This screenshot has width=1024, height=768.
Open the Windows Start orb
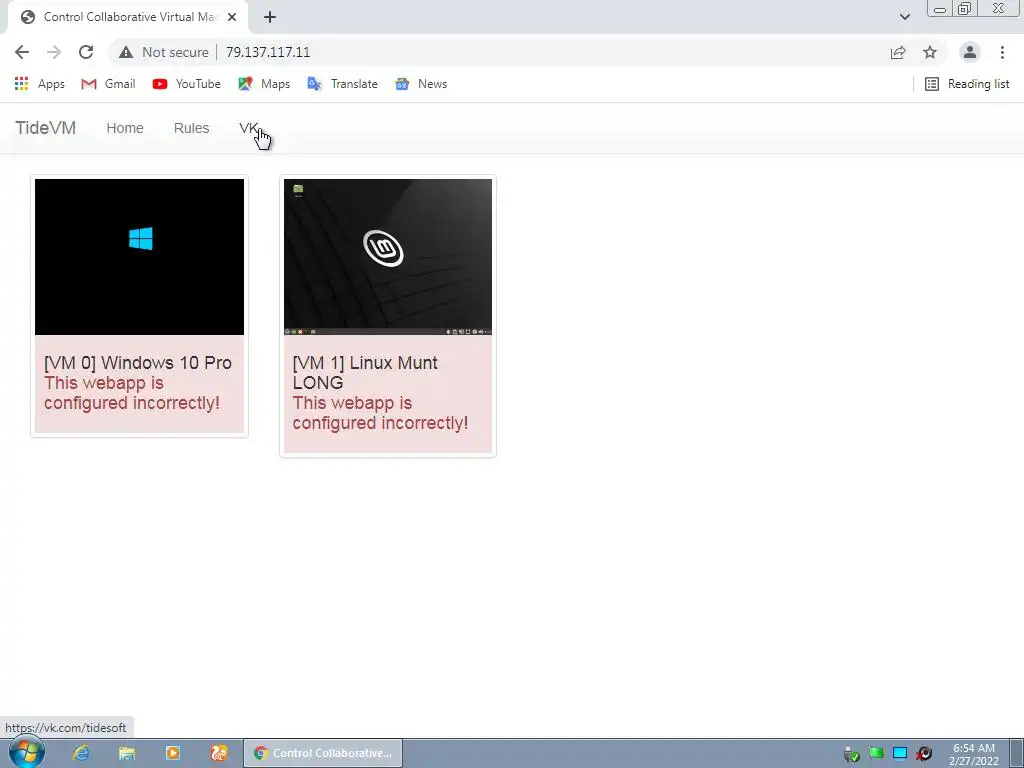25,753
